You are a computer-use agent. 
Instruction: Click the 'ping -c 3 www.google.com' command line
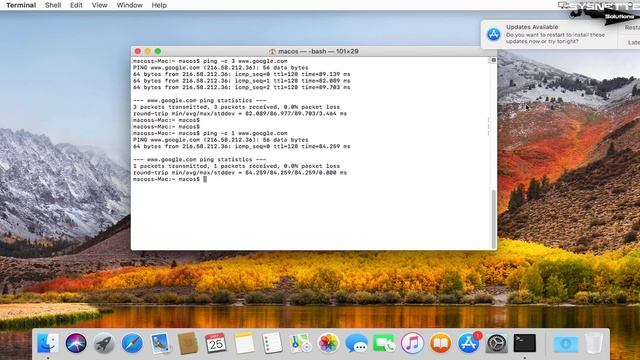point(210,61)
